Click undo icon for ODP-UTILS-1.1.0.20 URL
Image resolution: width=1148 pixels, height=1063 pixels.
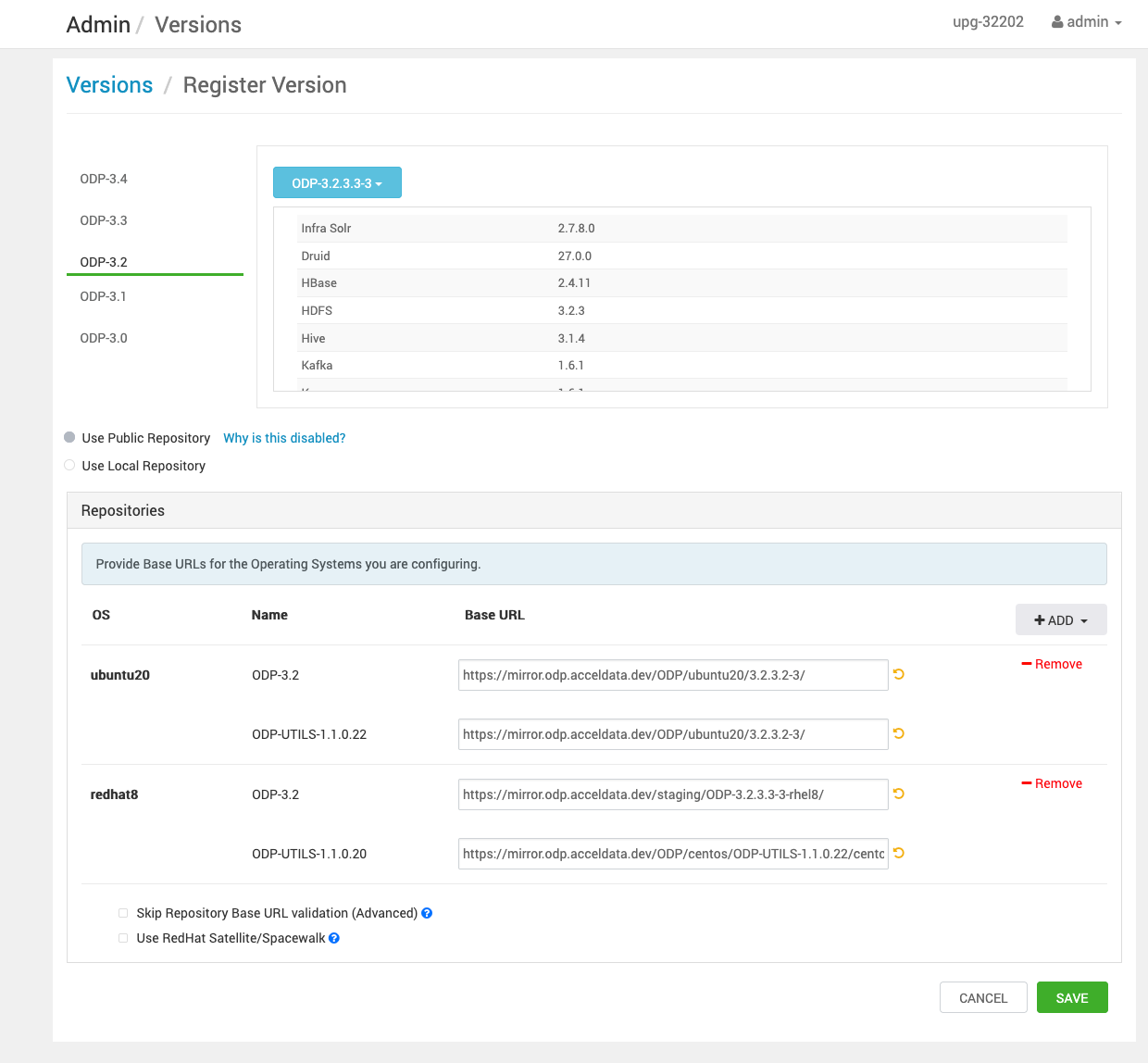tap(898, 853)
